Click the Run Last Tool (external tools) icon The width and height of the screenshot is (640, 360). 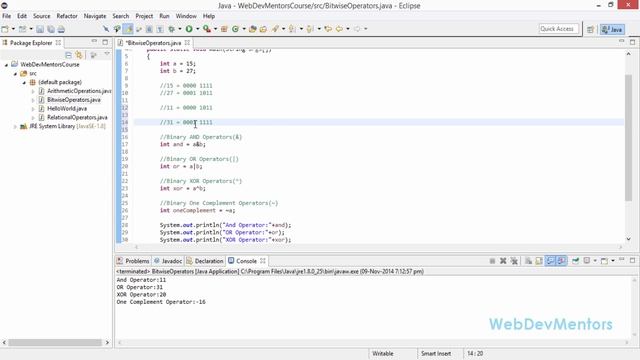click(x=207, y=29)
